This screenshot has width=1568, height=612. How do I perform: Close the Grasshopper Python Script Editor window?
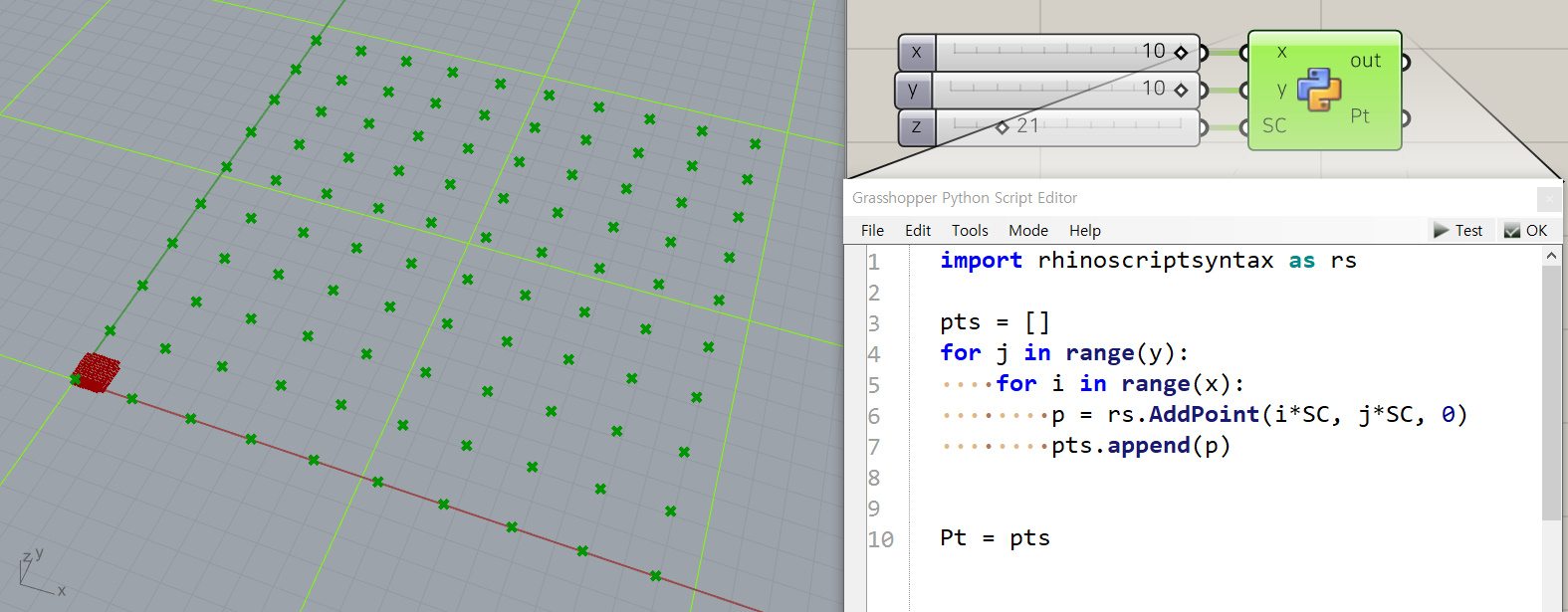point(1549,199)
